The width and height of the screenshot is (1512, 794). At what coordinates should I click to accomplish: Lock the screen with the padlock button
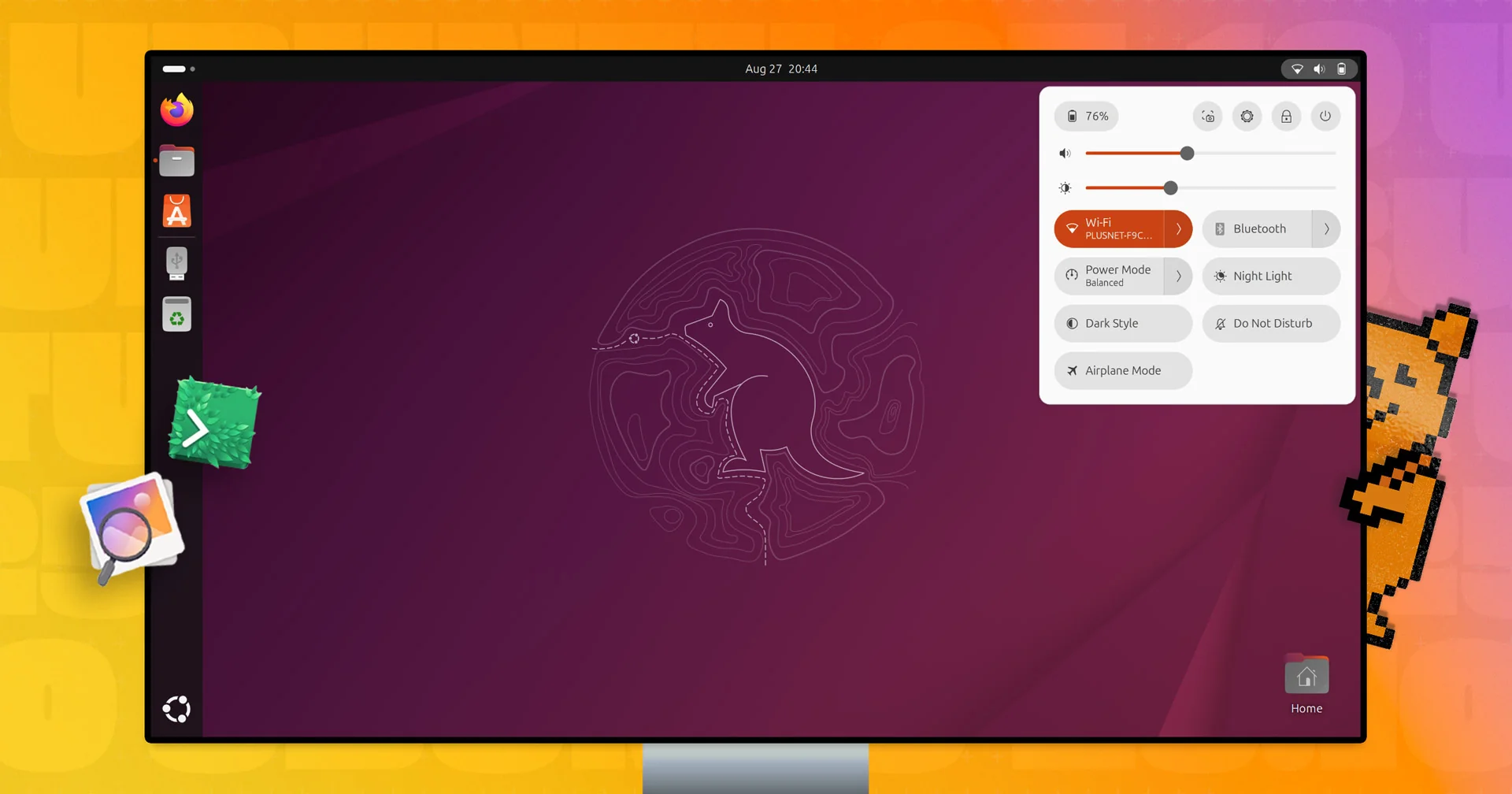click(1286, 117)
